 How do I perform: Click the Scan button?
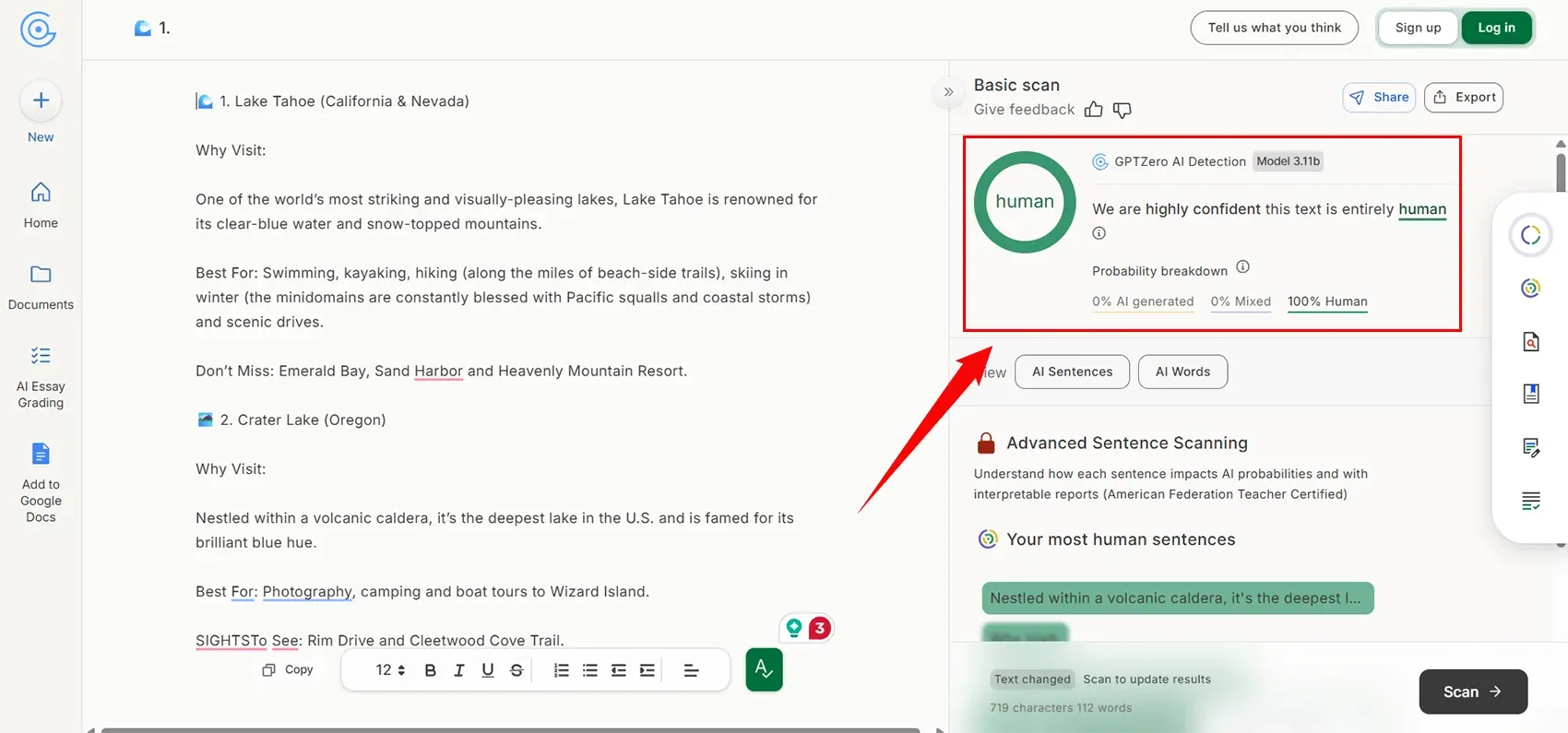[1472, 692]
